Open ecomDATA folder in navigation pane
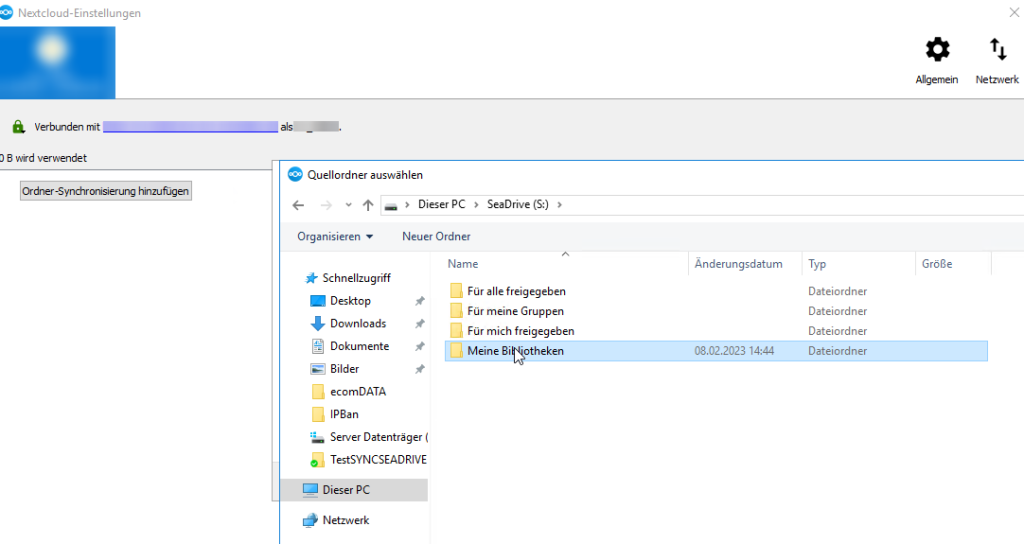 358,392
